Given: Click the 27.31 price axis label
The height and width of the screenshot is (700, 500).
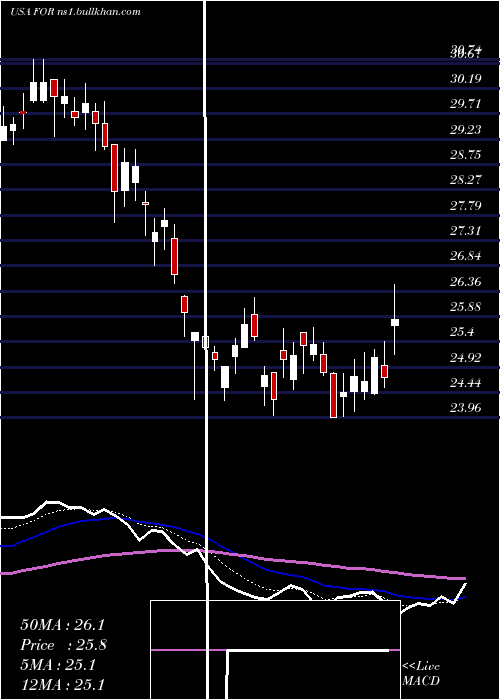Looking at the screenshot, I should tap(466, 231).
